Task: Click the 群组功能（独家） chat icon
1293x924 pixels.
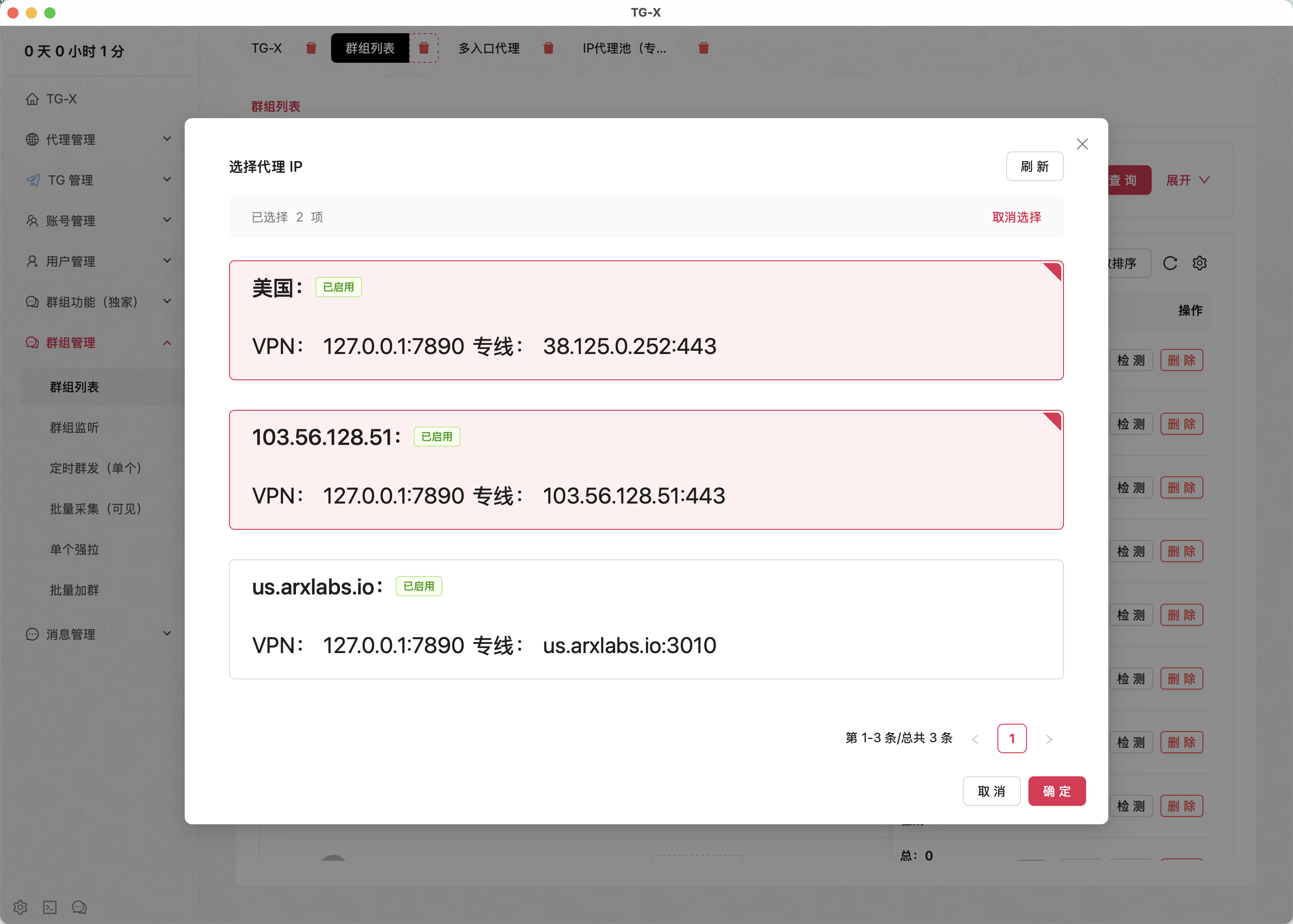Action: (32, 302)
